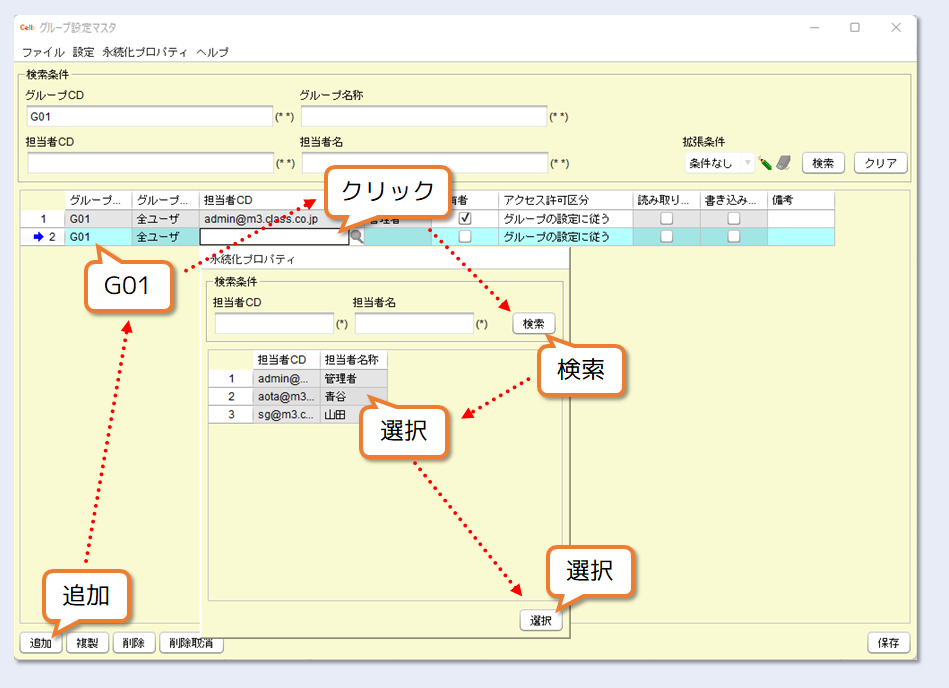Focus the popup 担当者名 search field
Screen dimensions: 949x688
(414, 324)
